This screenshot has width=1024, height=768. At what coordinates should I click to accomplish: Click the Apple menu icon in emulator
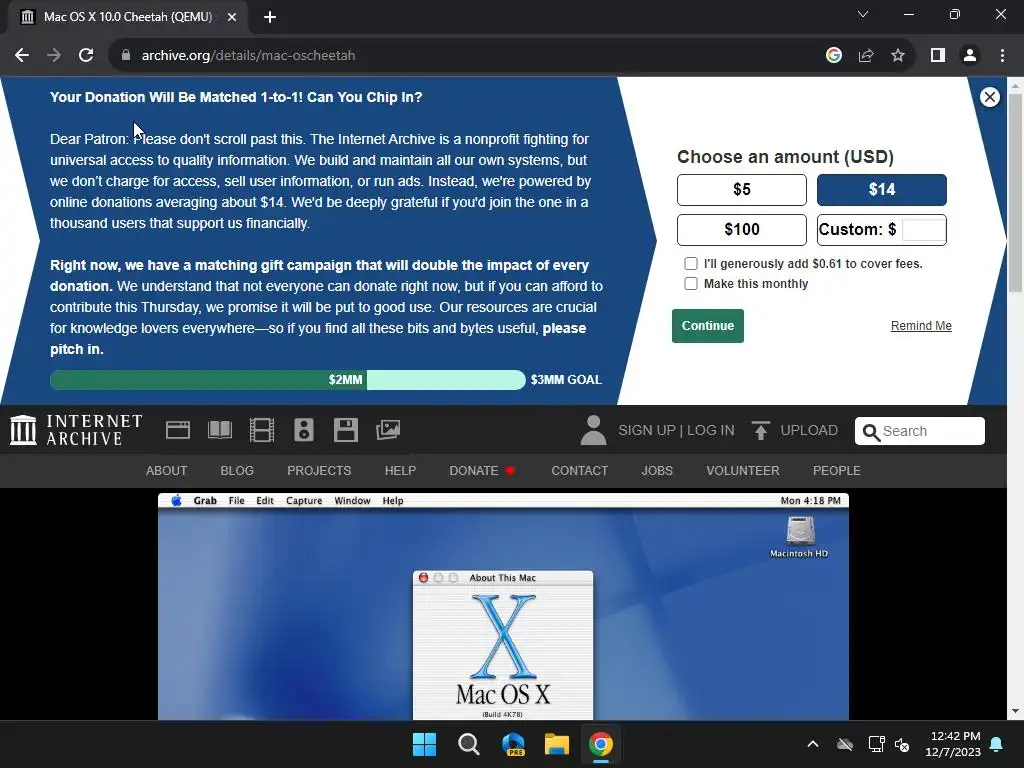click(176, 500)
